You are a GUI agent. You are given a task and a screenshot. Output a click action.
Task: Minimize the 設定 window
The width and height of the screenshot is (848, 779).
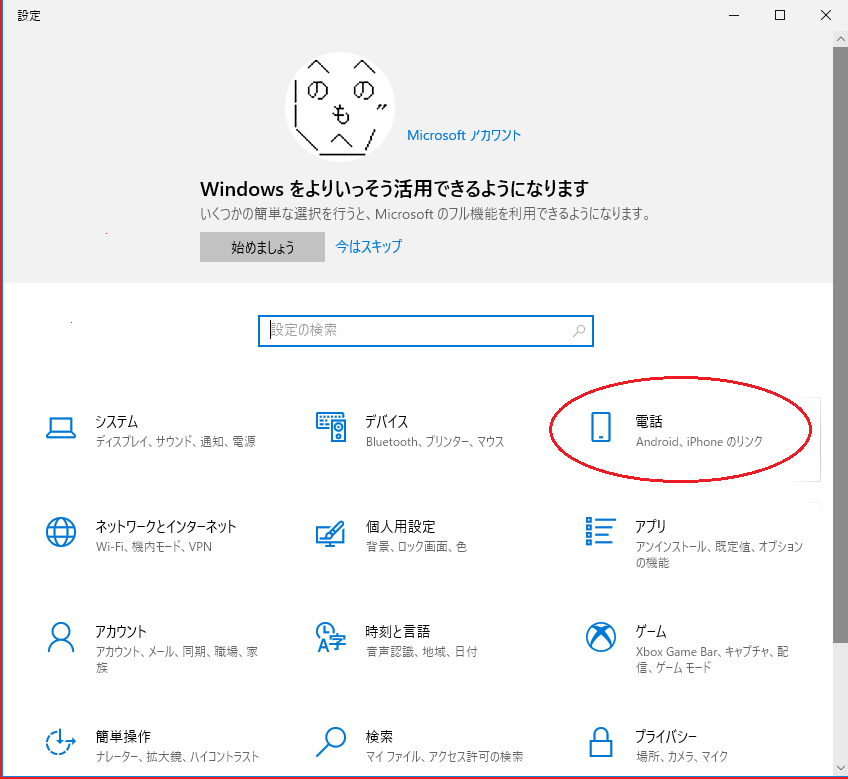pos(734,15)
